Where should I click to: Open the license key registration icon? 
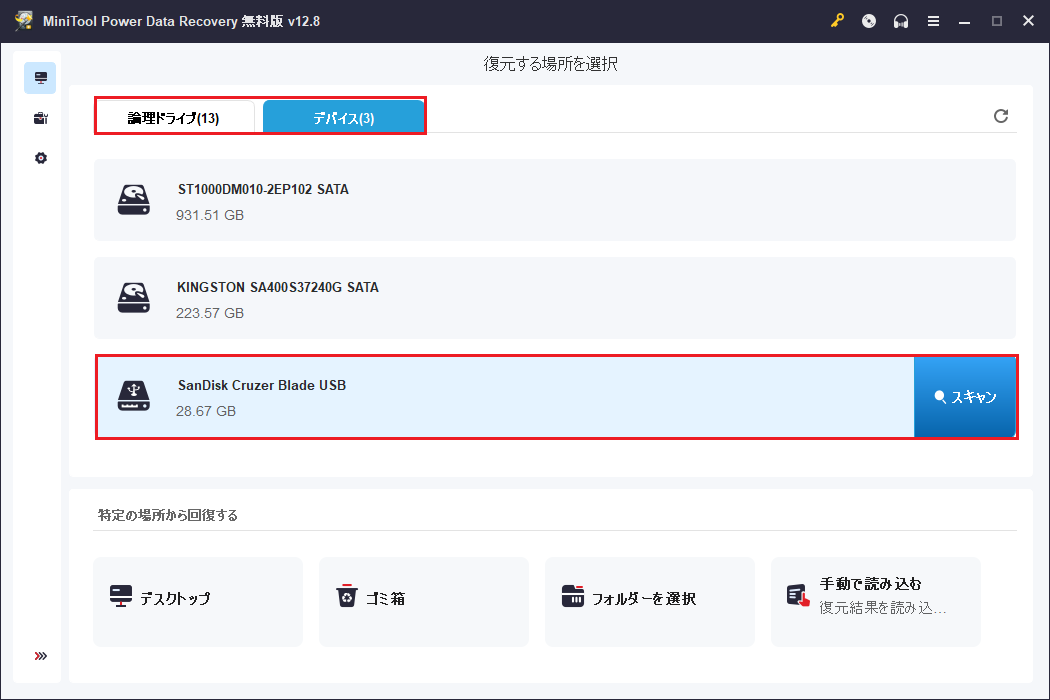[x=838, y=20]
